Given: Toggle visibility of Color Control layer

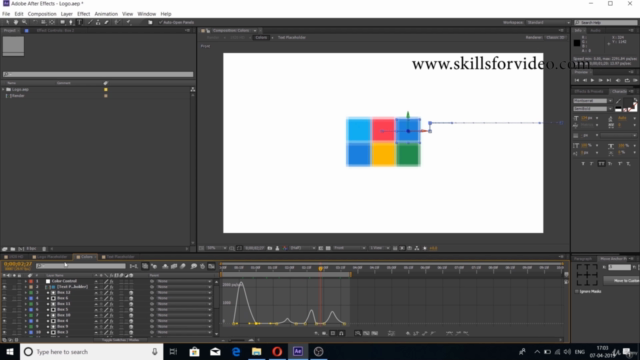Looking at the screenshot, I should tap(4, 281).
